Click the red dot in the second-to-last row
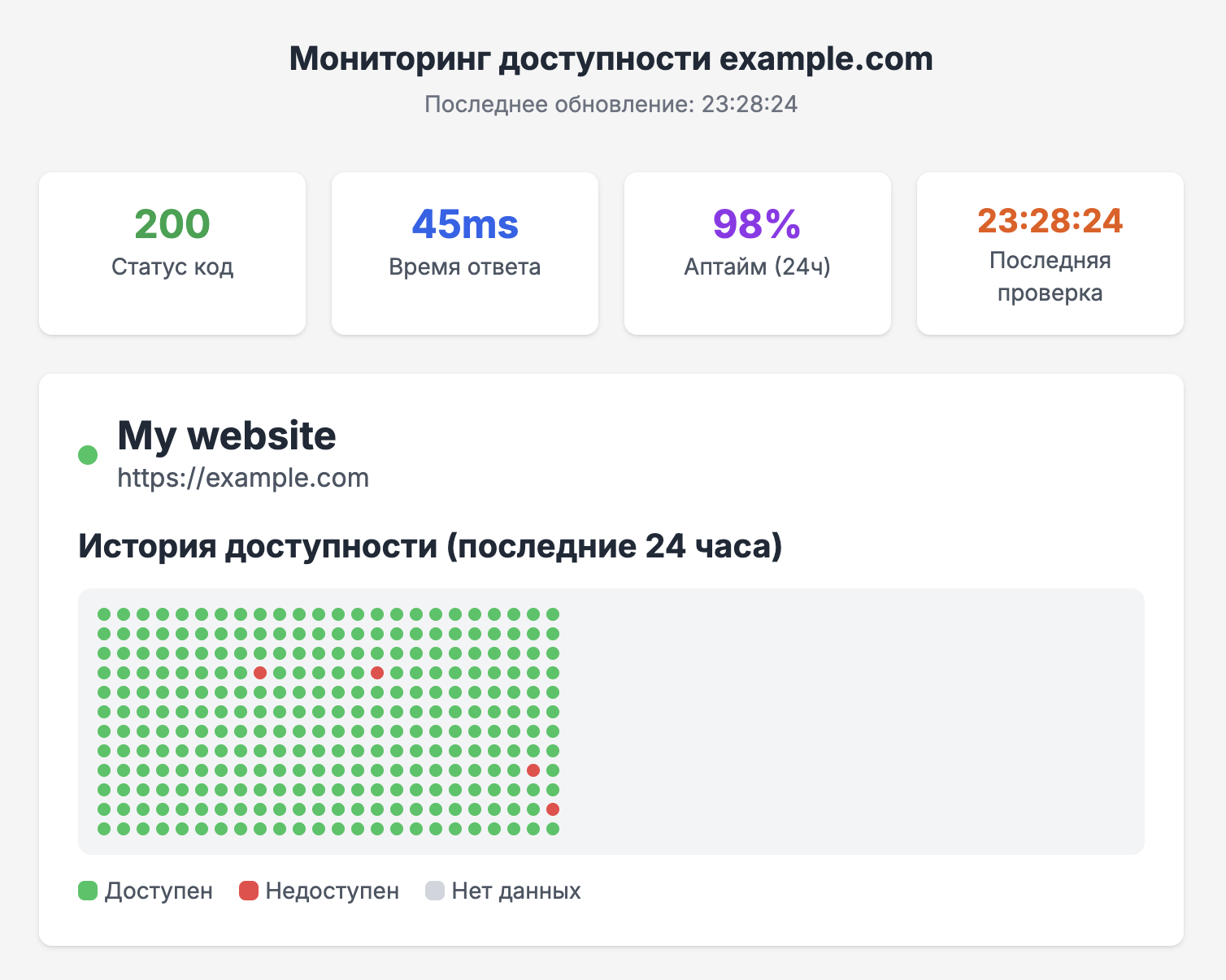Screen dimensions: 1226x980 553,809
